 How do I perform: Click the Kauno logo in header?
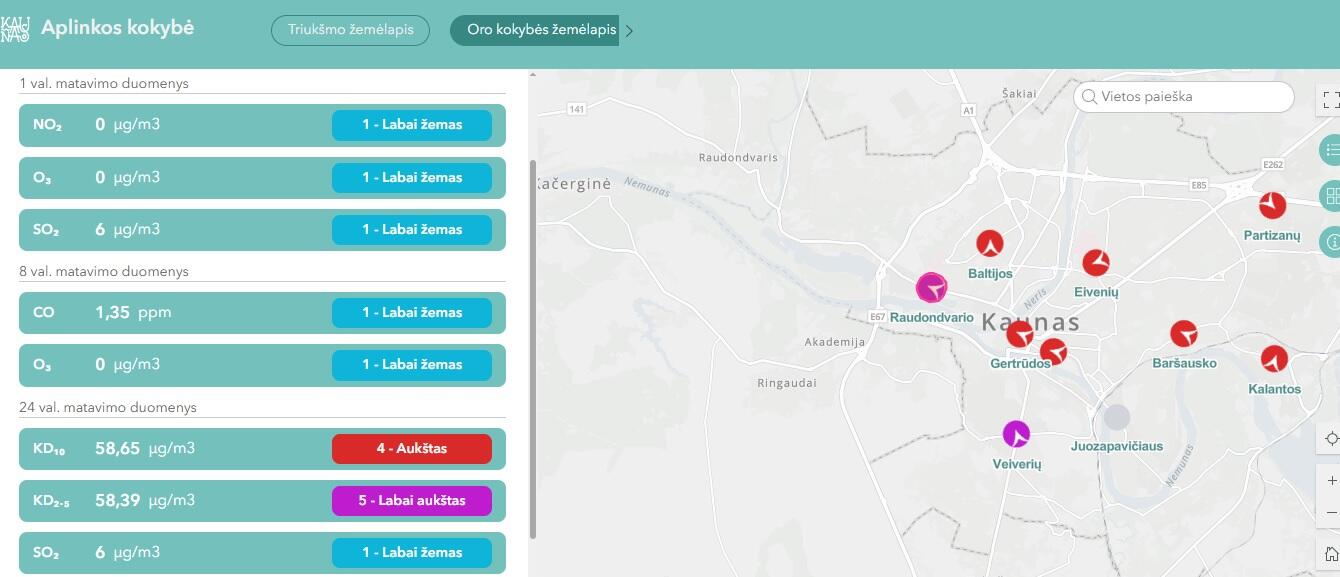[15, 29]
